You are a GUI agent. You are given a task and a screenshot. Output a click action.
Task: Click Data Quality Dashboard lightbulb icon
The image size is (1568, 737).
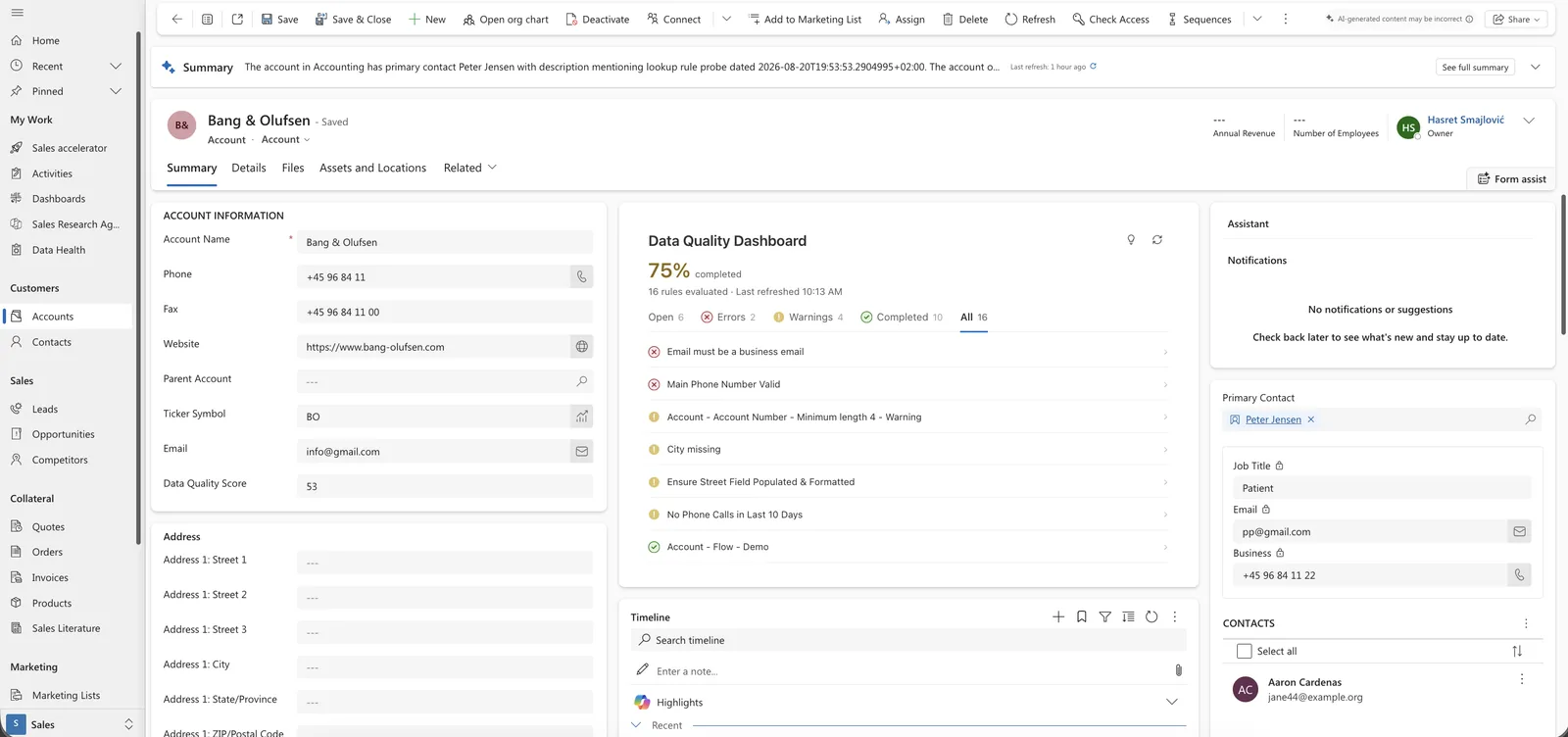tap(1131, 240)
